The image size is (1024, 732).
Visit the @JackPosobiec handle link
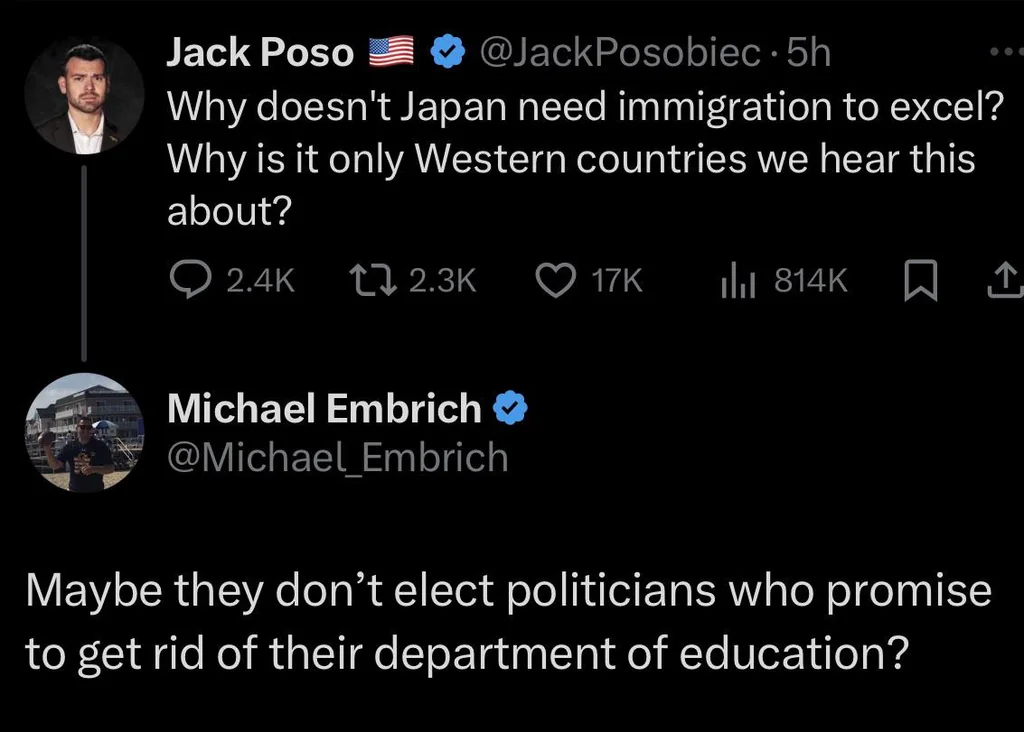click(620, 52)
